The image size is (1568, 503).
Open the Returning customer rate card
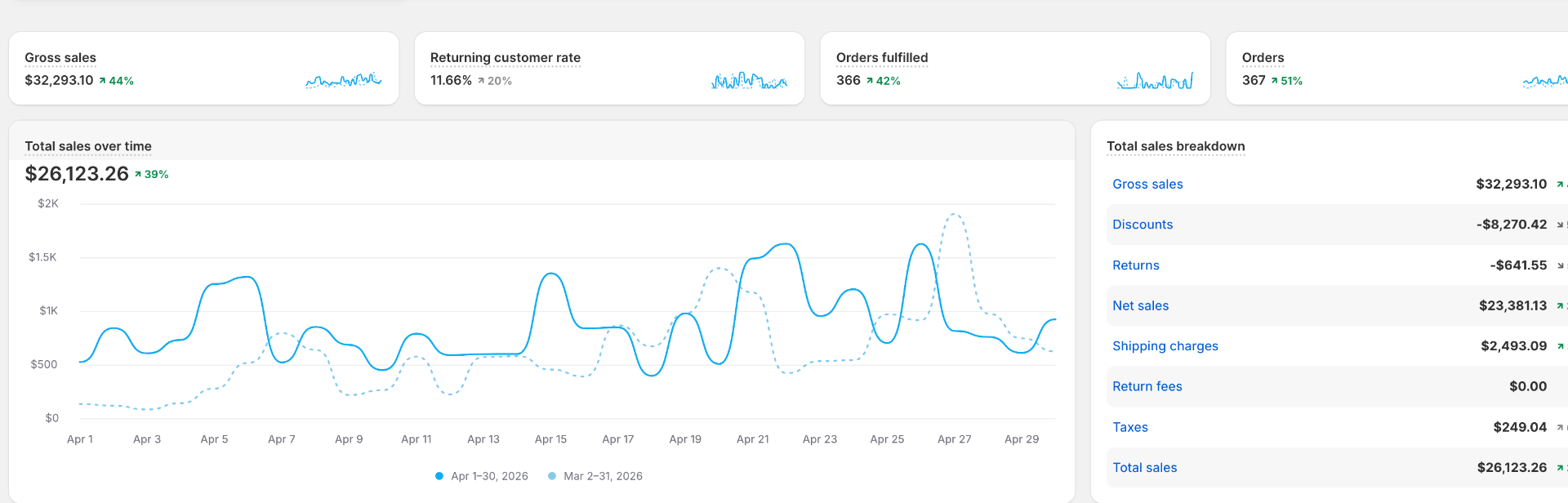coord(609,69)
